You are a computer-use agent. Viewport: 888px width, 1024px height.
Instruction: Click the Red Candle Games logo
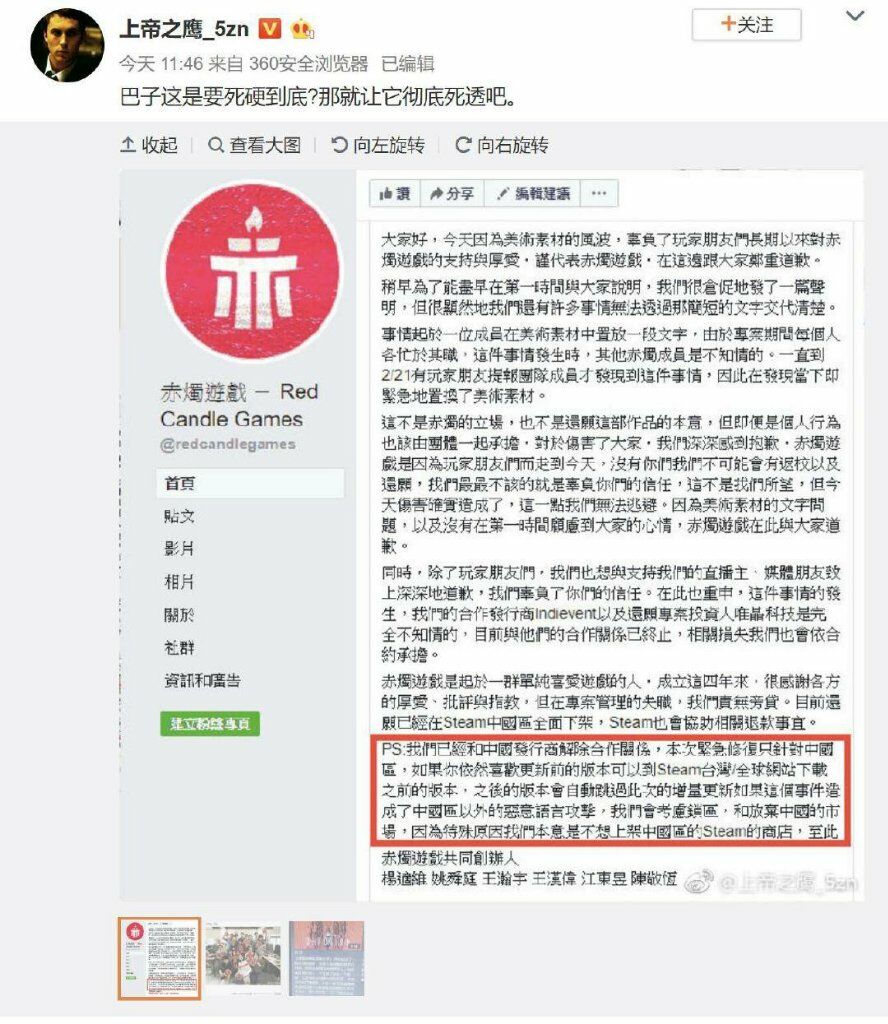click(x=253, y=271)
